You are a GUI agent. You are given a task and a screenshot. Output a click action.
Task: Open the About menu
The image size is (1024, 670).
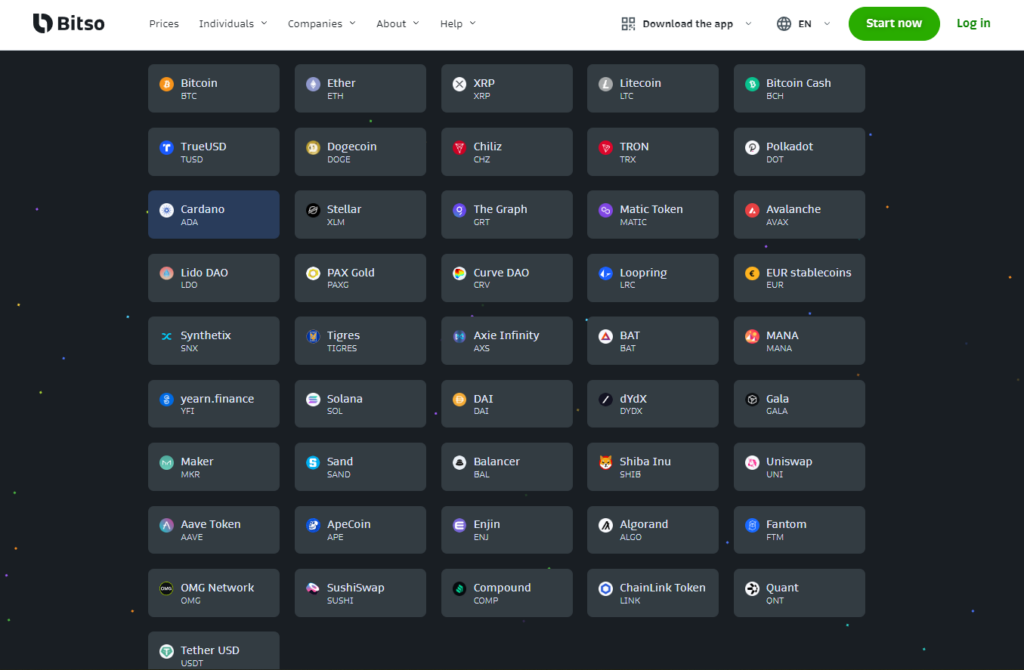click(391, 24)
